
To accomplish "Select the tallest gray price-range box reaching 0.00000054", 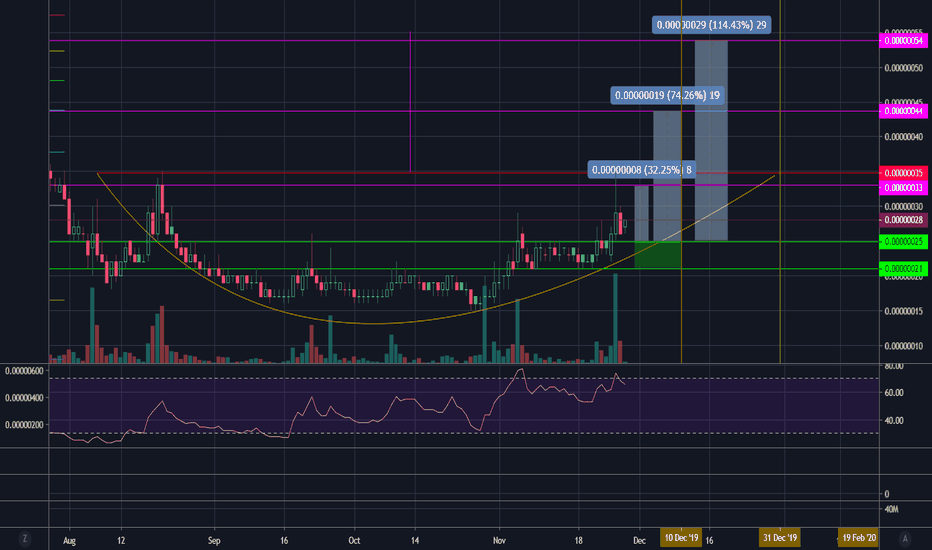I will click(711, 140).
